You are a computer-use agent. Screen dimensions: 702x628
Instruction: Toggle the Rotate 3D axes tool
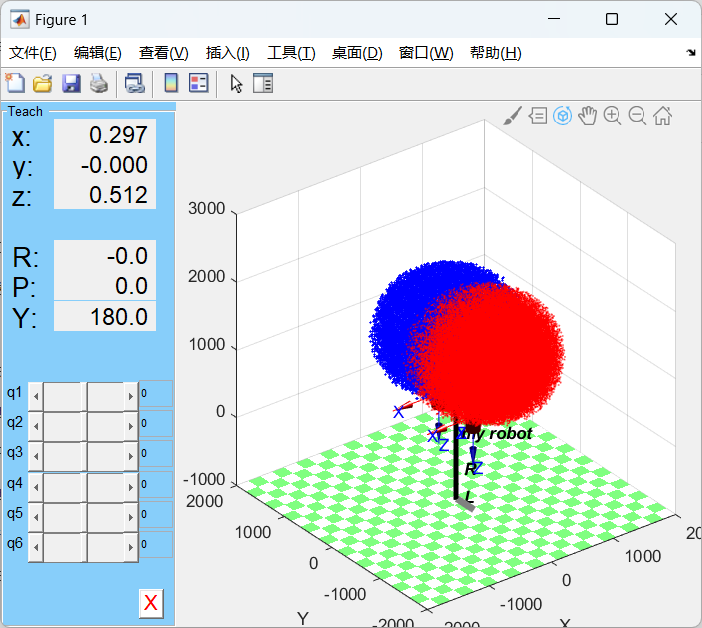[x=562, y=116]
